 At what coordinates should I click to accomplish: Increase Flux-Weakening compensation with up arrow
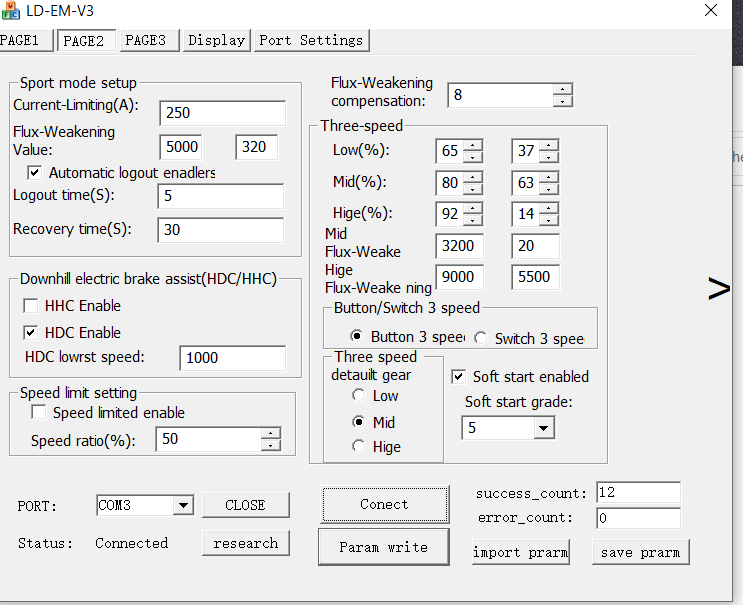[563, 89]
